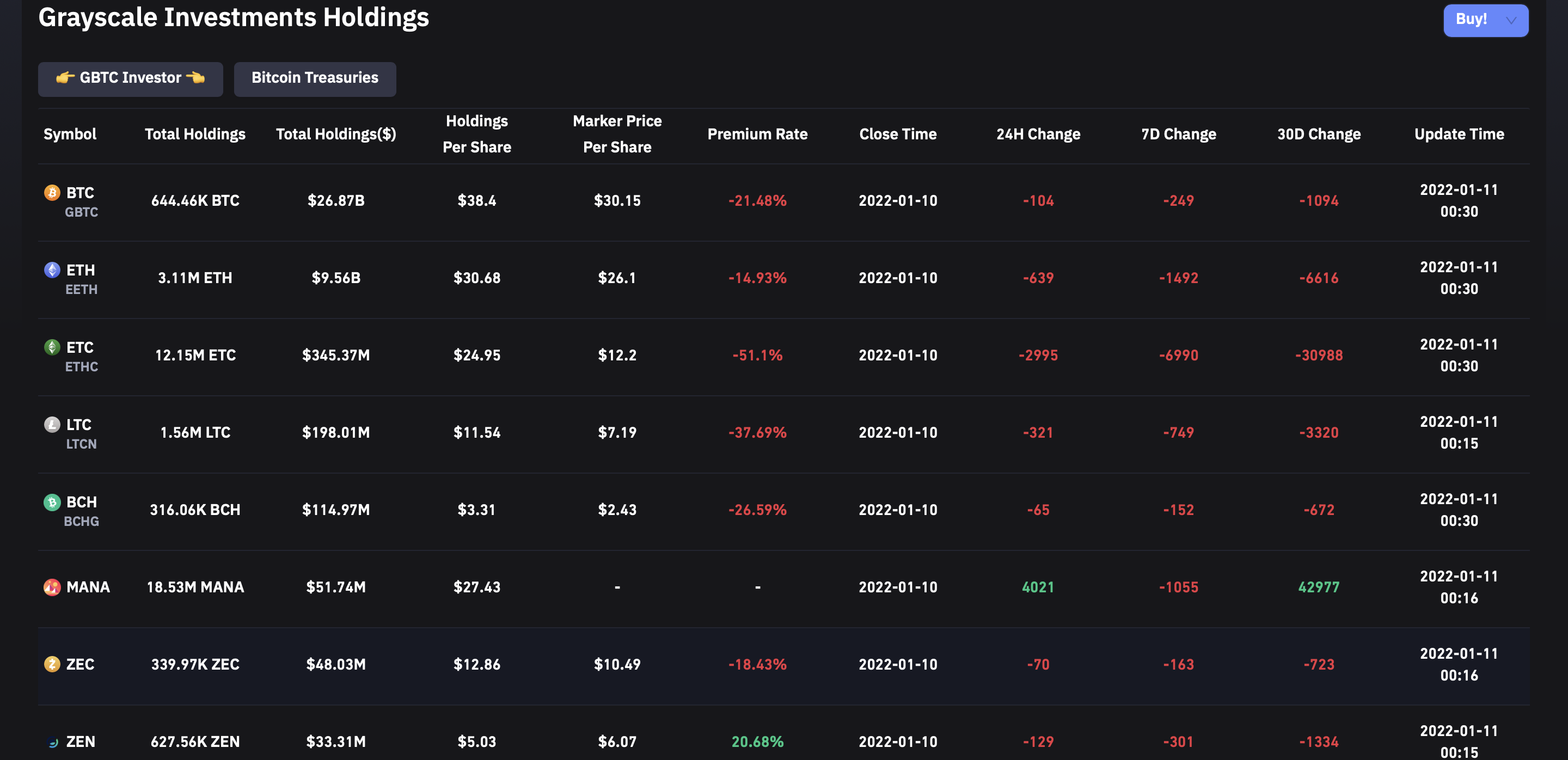Click the EETH ticker under ETH
The height and width of the screenshot is (760, 1568).
click(81, 290)
